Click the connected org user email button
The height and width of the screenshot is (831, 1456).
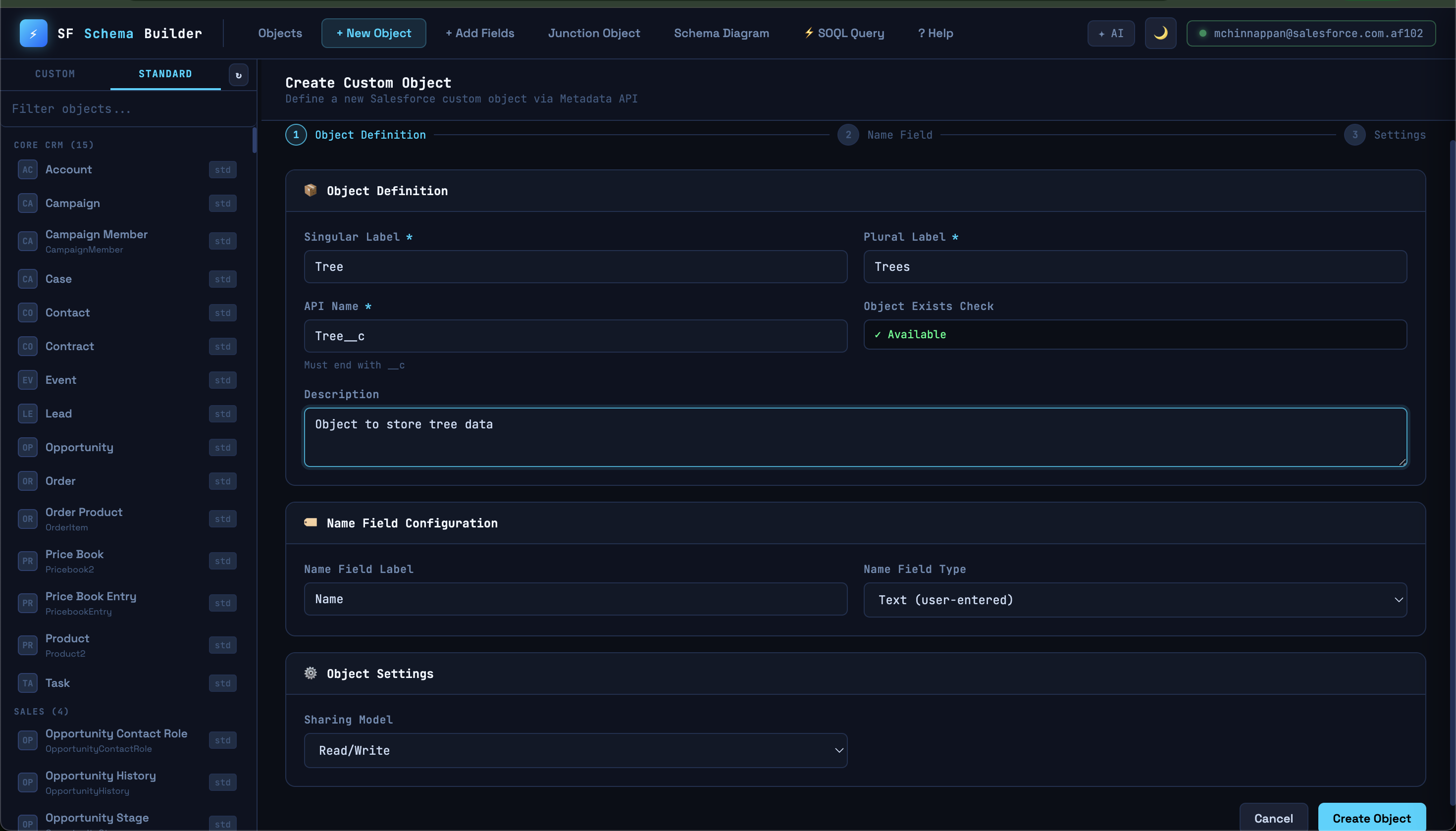(x=1311, y=33)
